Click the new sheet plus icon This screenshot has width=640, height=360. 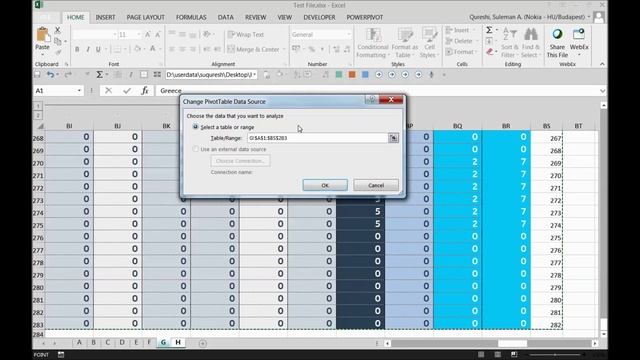(202, 343)
